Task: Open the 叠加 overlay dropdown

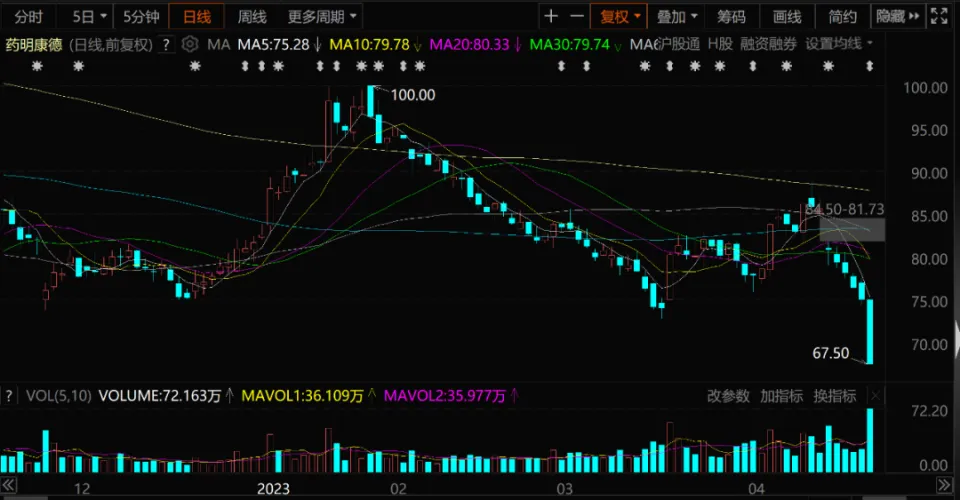Action: point(677,17)
